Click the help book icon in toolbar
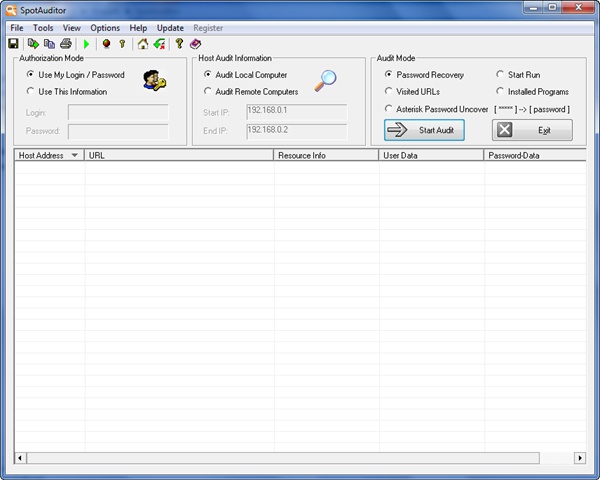Image resolution: width=600 pixels, height=480 pixels. pyautogui.click(x=196, y=44)
